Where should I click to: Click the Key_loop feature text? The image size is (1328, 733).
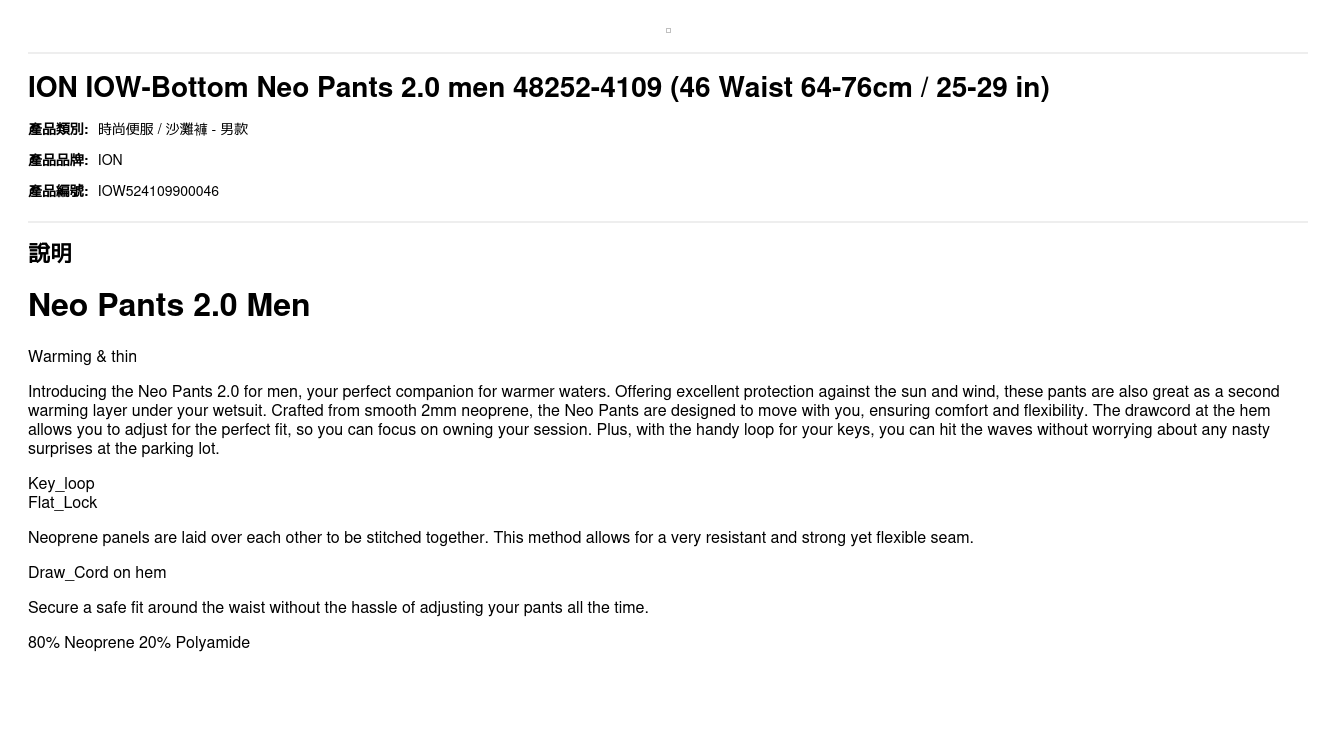click(x=61, y=484)
